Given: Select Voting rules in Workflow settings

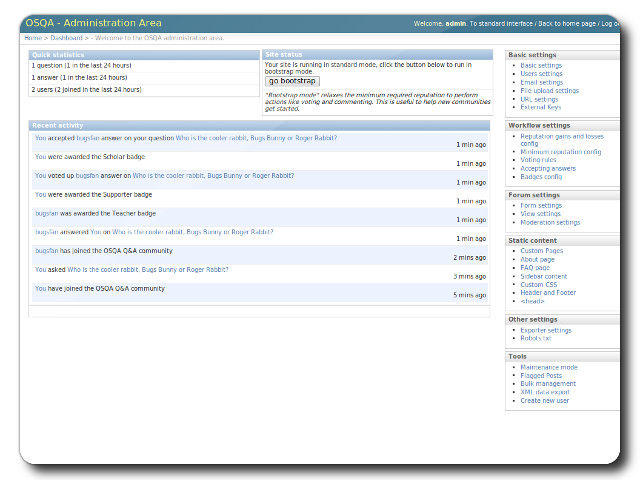Looking at the screenshot, I should (539, 160).
